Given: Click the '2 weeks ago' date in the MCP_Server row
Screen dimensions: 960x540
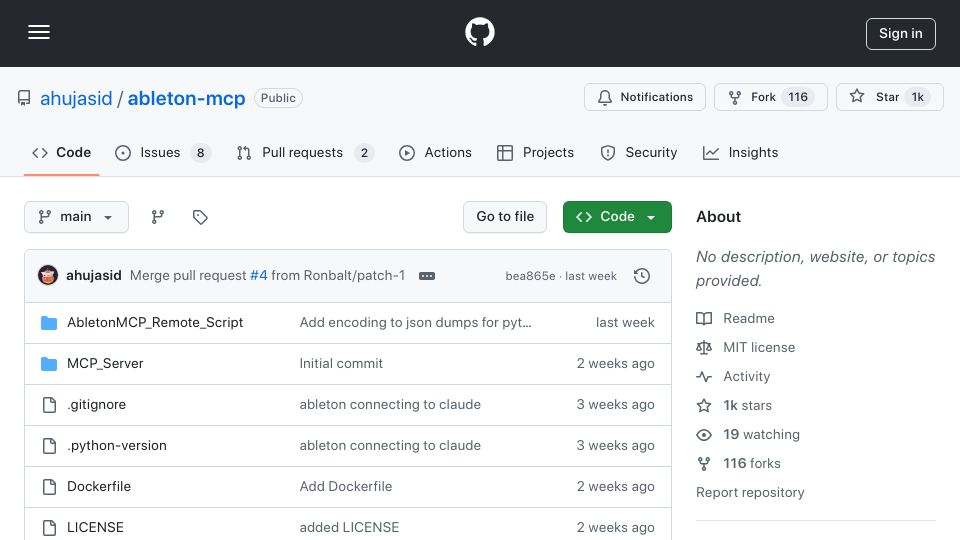Looking at the screenshot, I should (x=615, y=364).
